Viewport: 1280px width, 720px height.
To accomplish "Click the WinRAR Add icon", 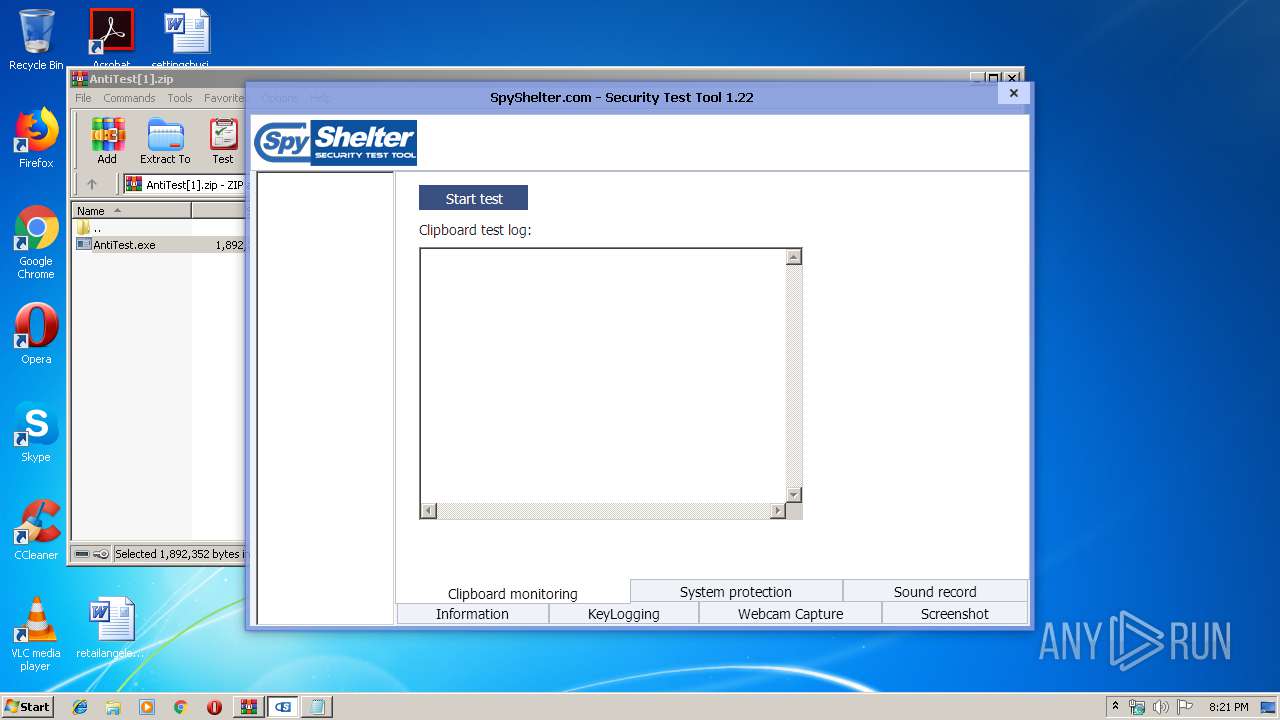I will 107,141.
